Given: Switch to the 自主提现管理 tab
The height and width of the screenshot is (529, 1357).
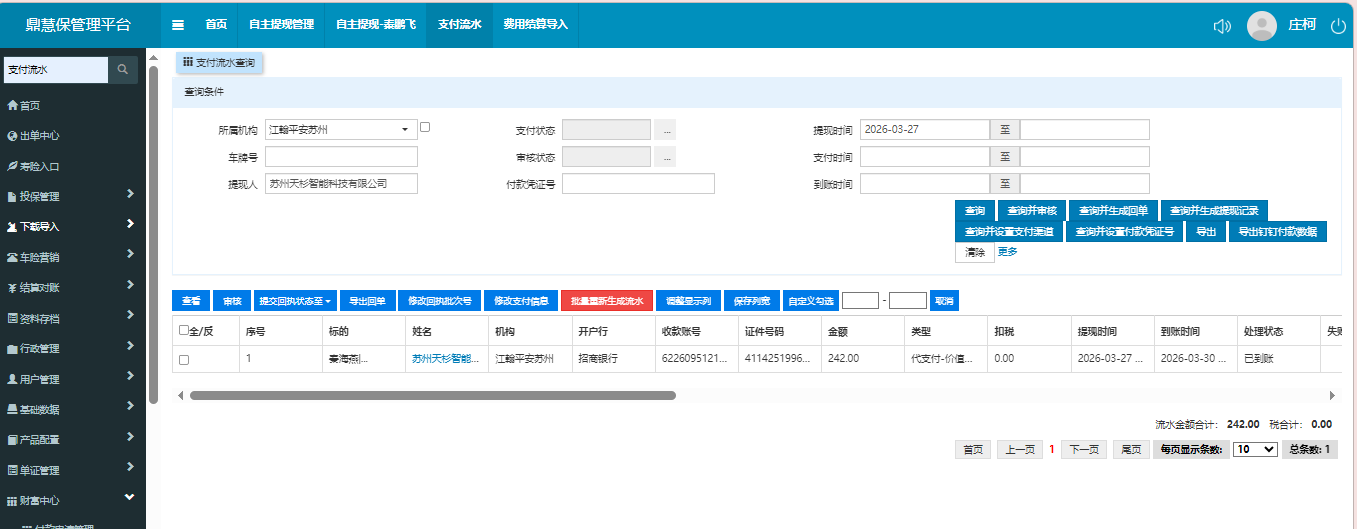Looking at the screenshot, I should pos(281,24).
